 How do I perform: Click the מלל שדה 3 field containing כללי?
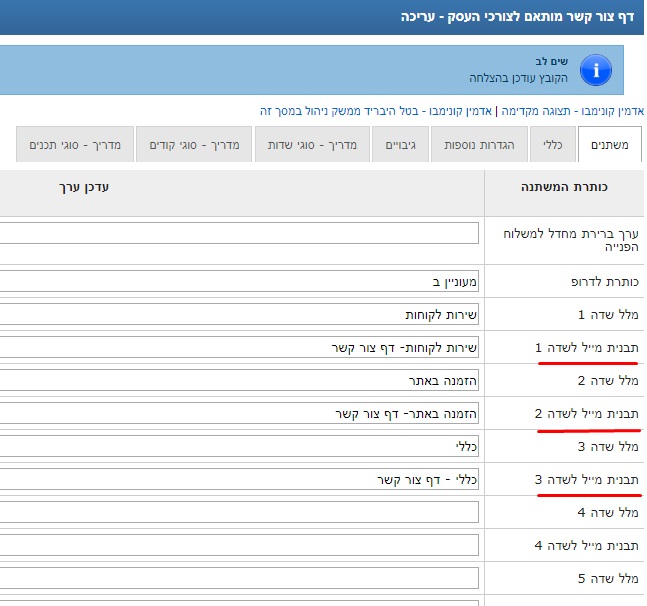239,446
